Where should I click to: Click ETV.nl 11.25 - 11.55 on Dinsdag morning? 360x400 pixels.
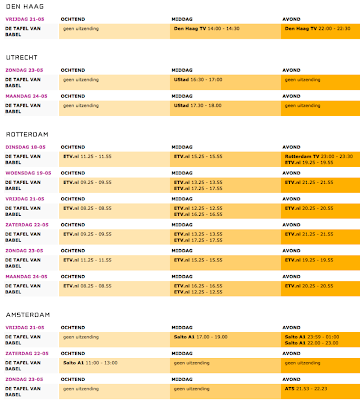[x=87, y=156]
